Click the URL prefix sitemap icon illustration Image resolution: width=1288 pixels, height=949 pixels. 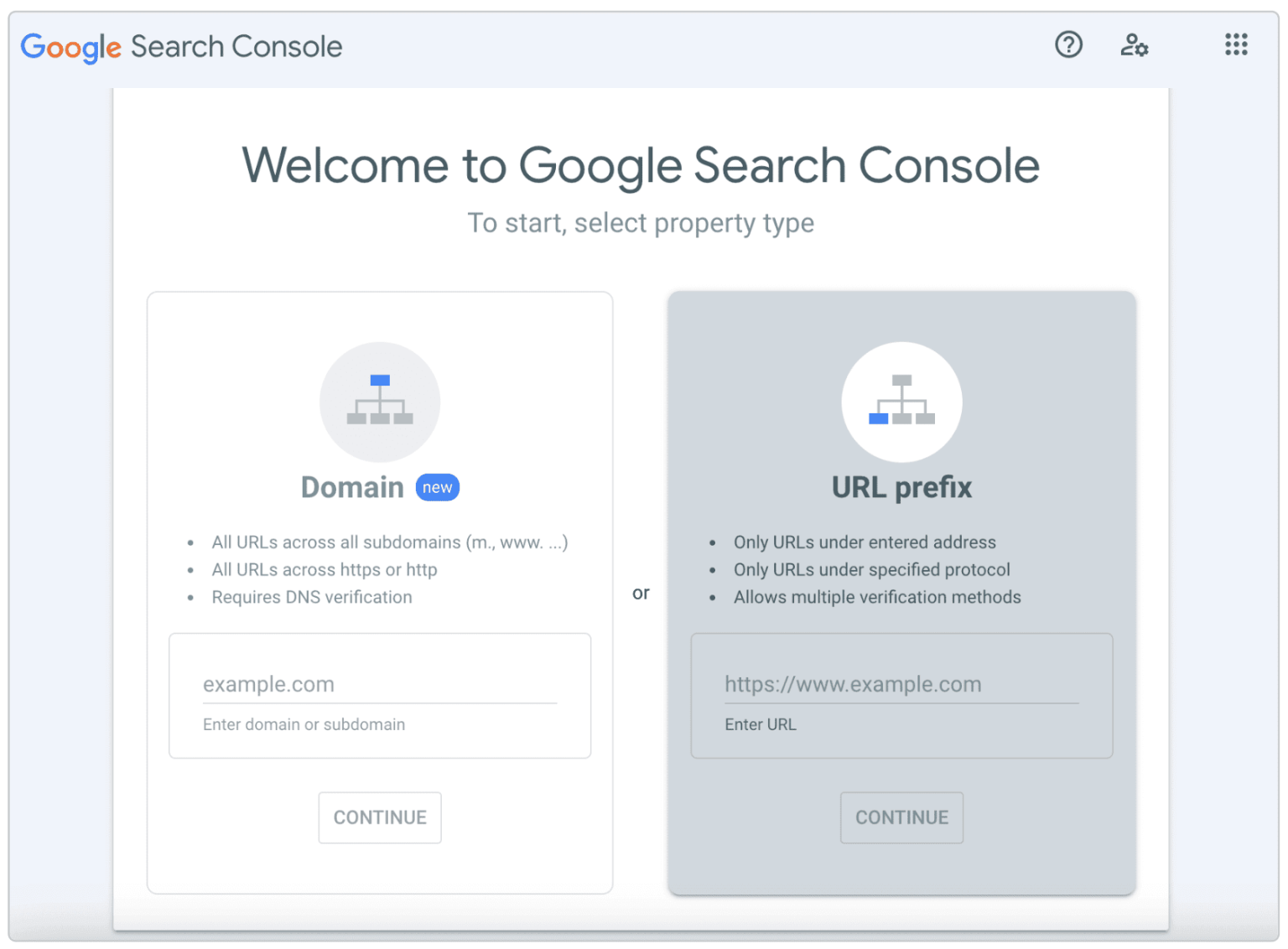901,402
